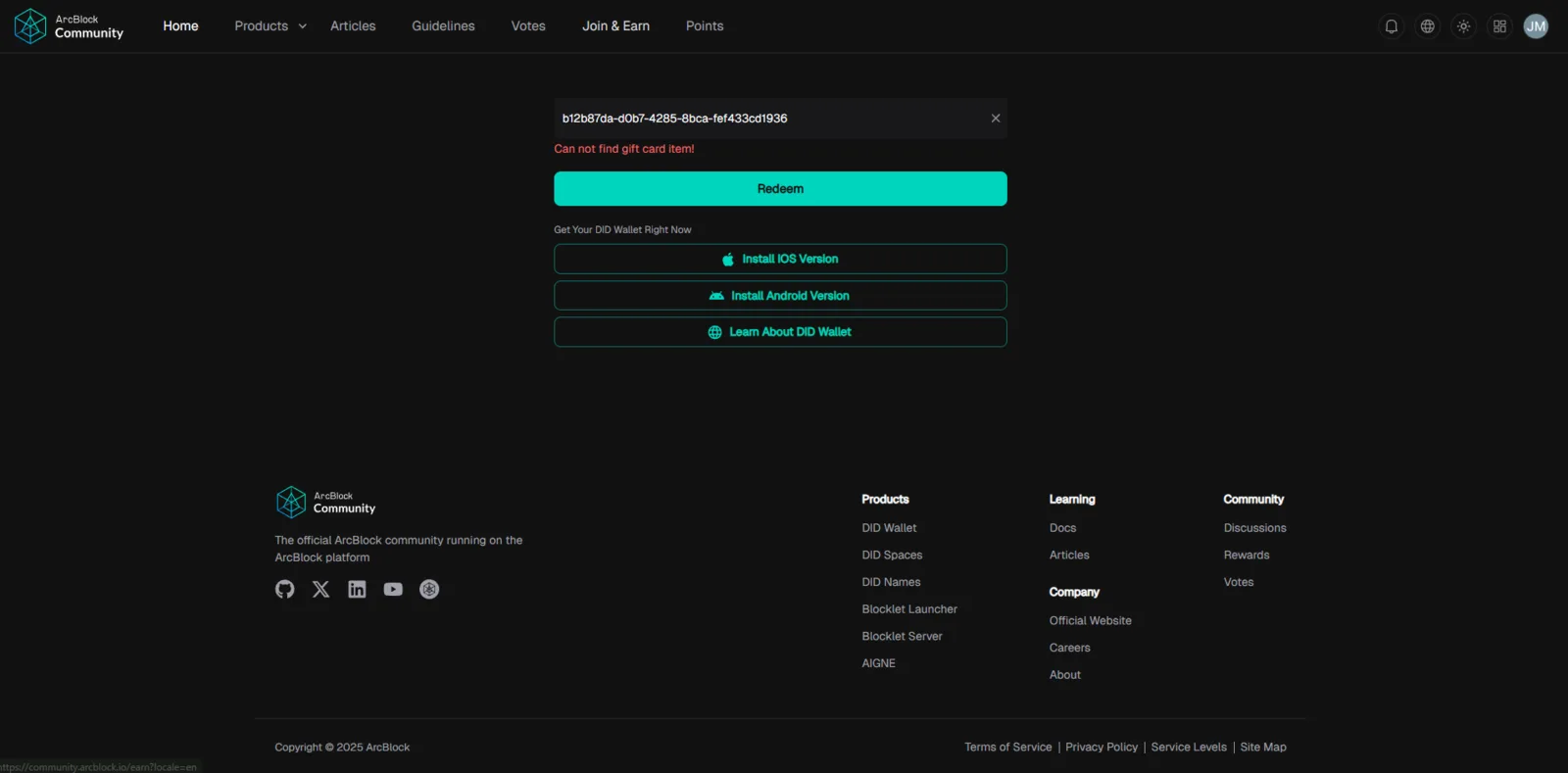Open Official Website footer link

pos(1090,621)
